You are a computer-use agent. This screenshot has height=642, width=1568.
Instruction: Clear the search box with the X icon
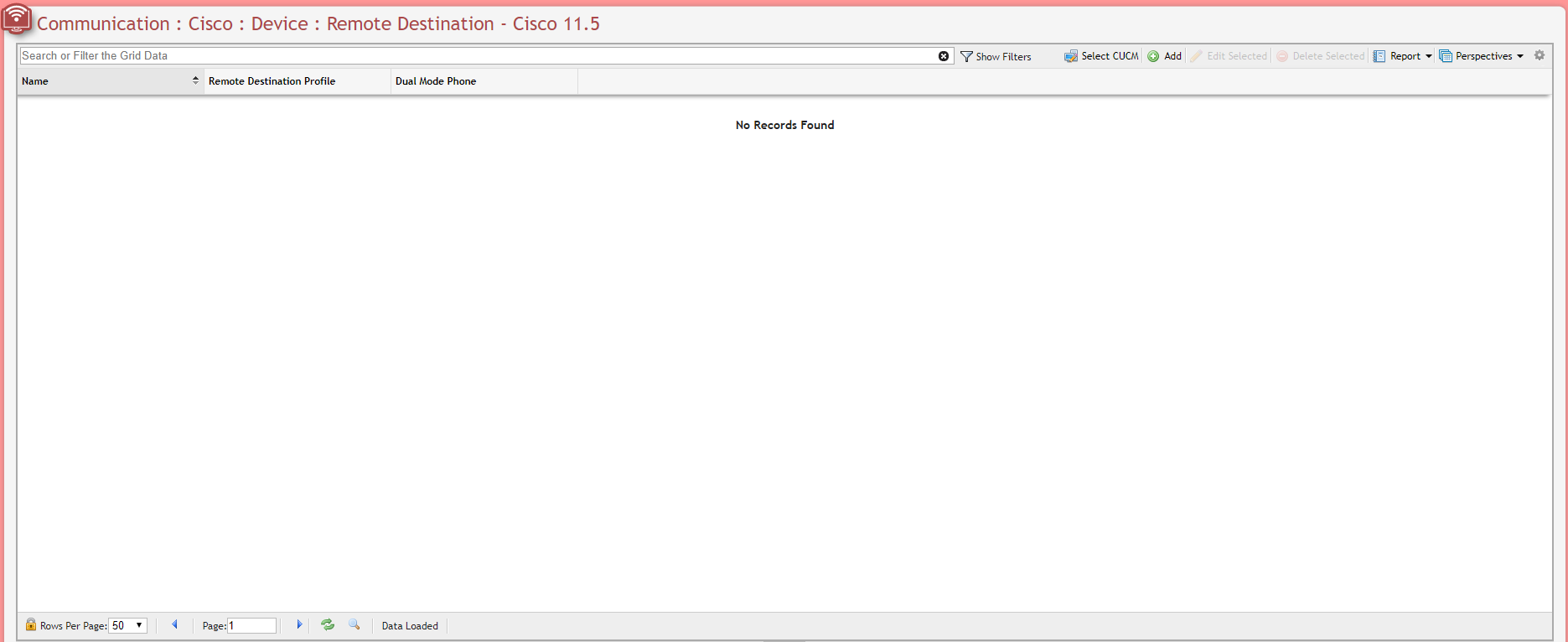pyautogui.click(x=944, y=56)
